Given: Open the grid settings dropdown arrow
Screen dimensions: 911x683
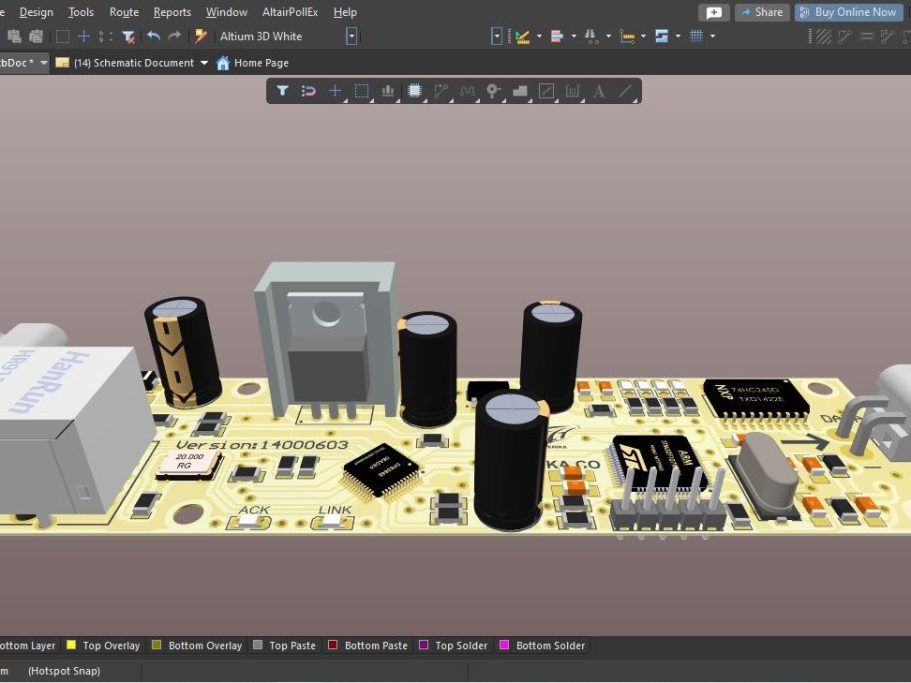Looking at the screenshot, I should [x=712, y=37].
